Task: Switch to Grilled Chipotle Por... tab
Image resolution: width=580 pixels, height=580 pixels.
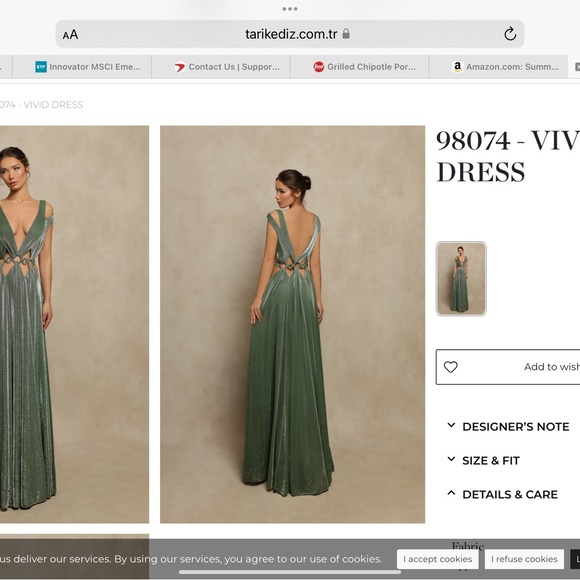Action: pyautogui.click(x=360, y=67)
